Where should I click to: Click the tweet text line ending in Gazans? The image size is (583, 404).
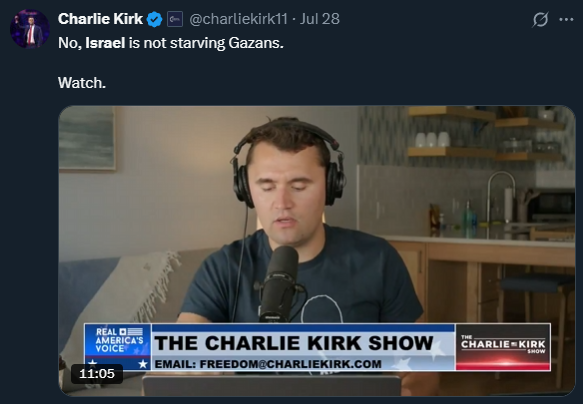[x=171, y=43]
